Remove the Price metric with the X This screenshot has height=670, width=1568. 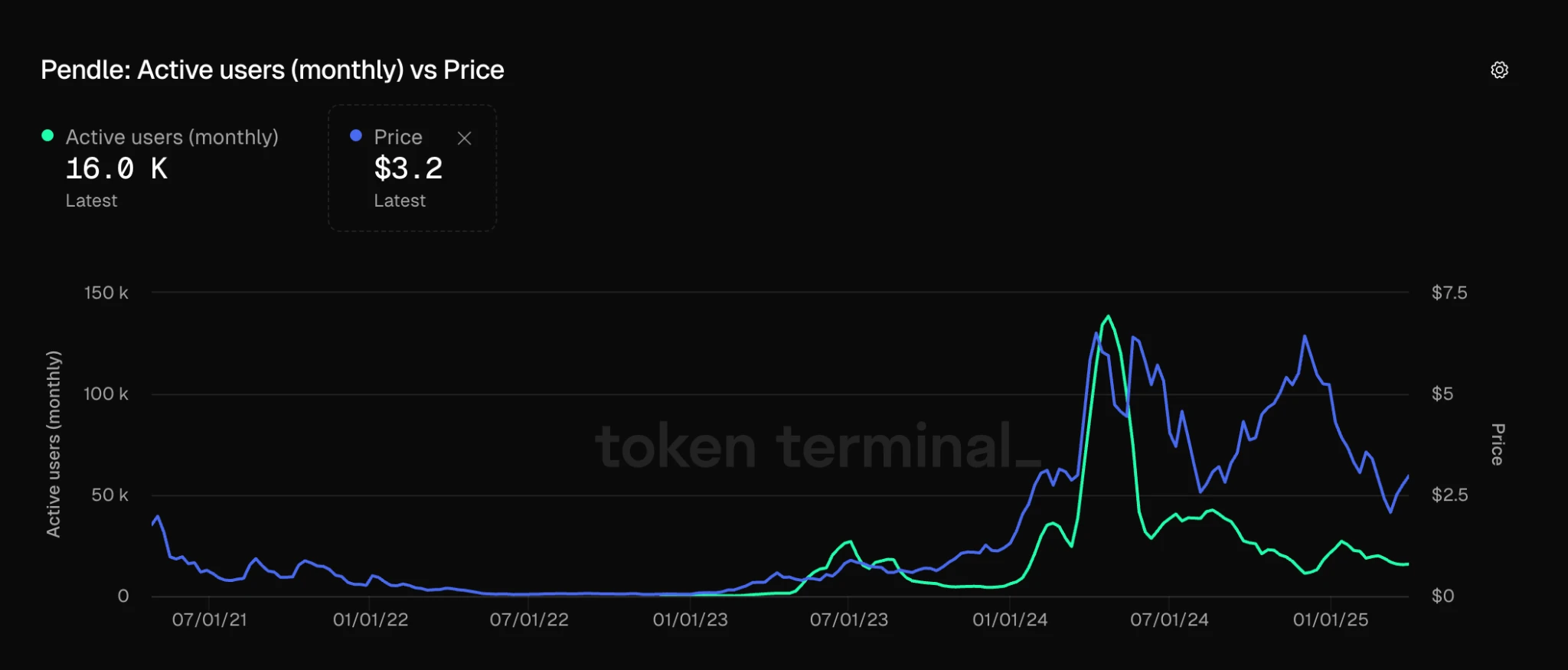[464, 138]
